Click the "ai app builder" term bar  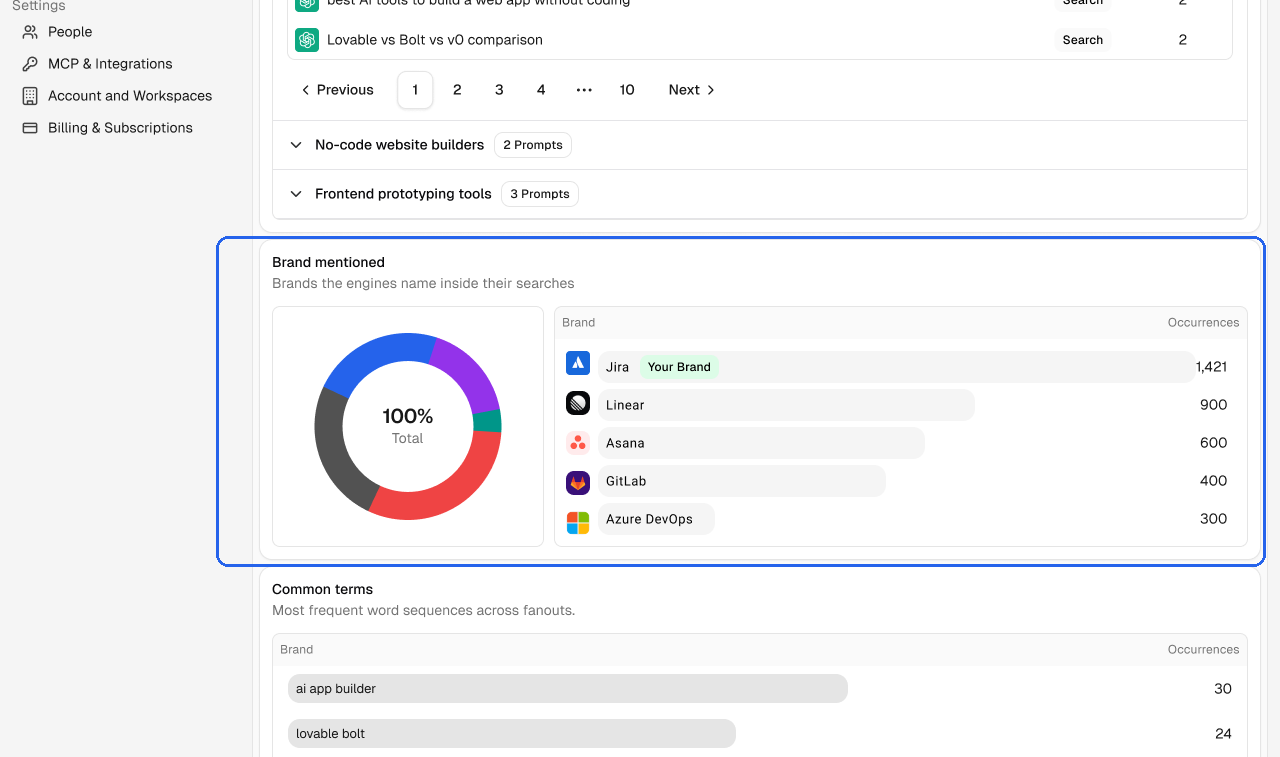[x=568, y=689]
